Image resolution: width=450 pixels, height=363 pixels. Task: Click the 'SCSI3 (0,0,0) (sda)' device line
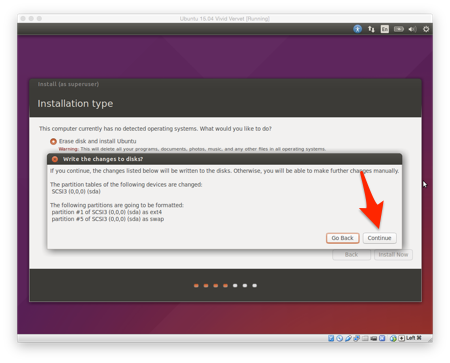point(76,191)
